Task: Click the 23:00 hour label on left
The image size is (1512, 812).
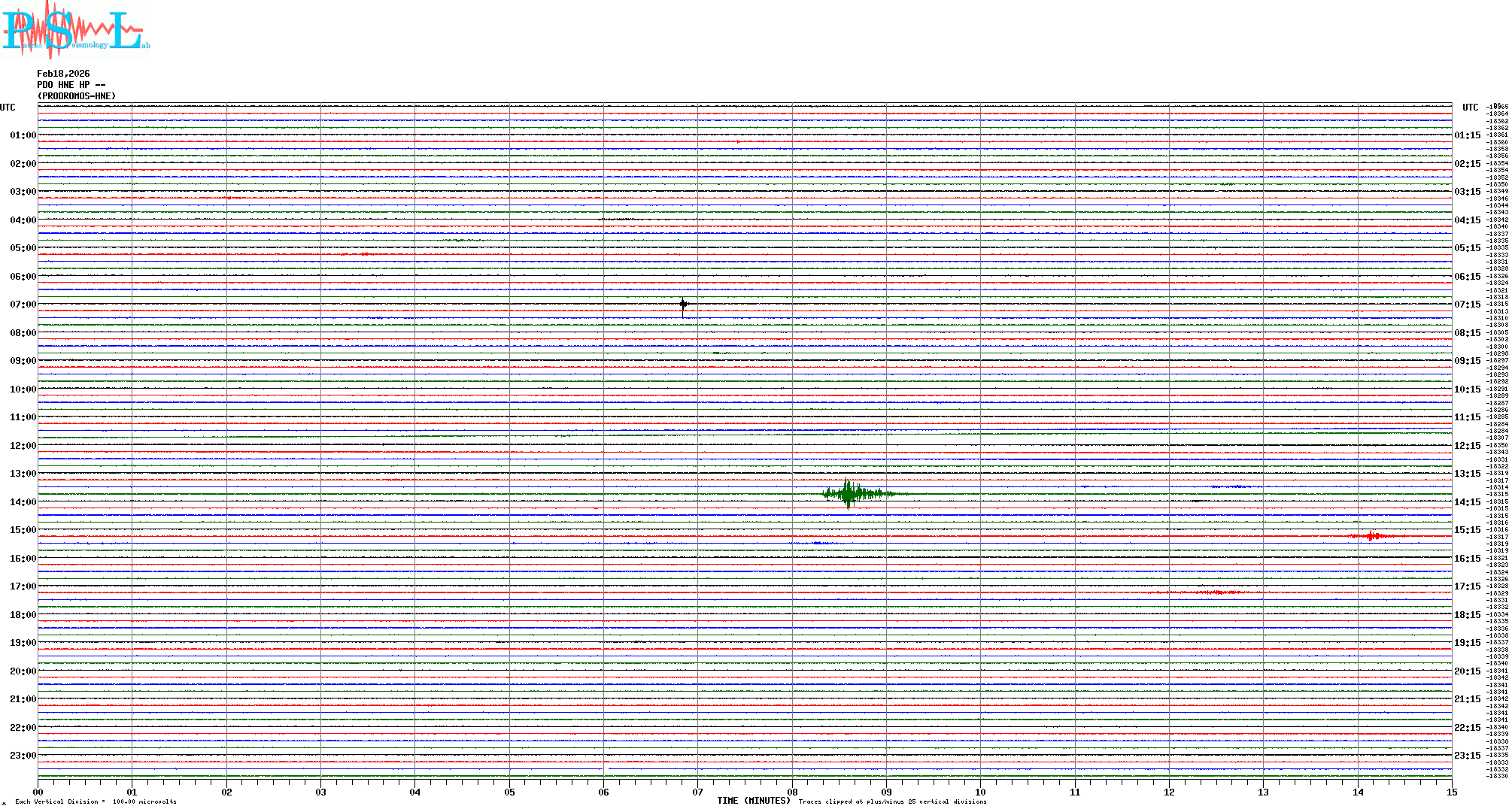Action: point(23,756)
